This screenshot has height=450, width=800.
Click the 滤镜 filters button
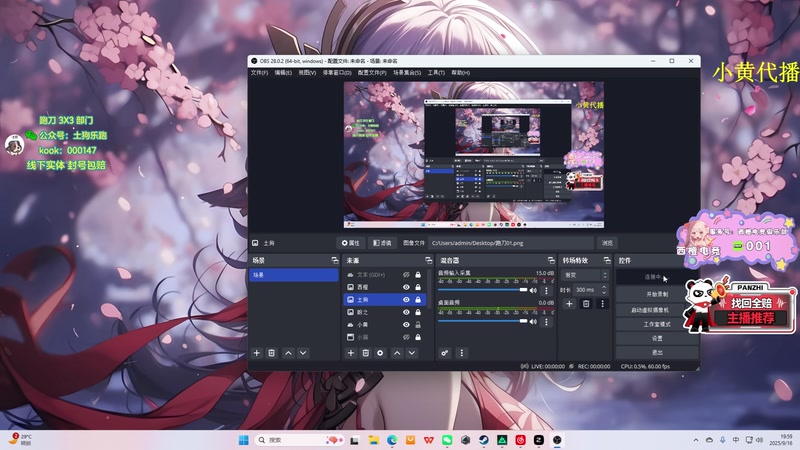pyautogui.click(x=382, y=243)
